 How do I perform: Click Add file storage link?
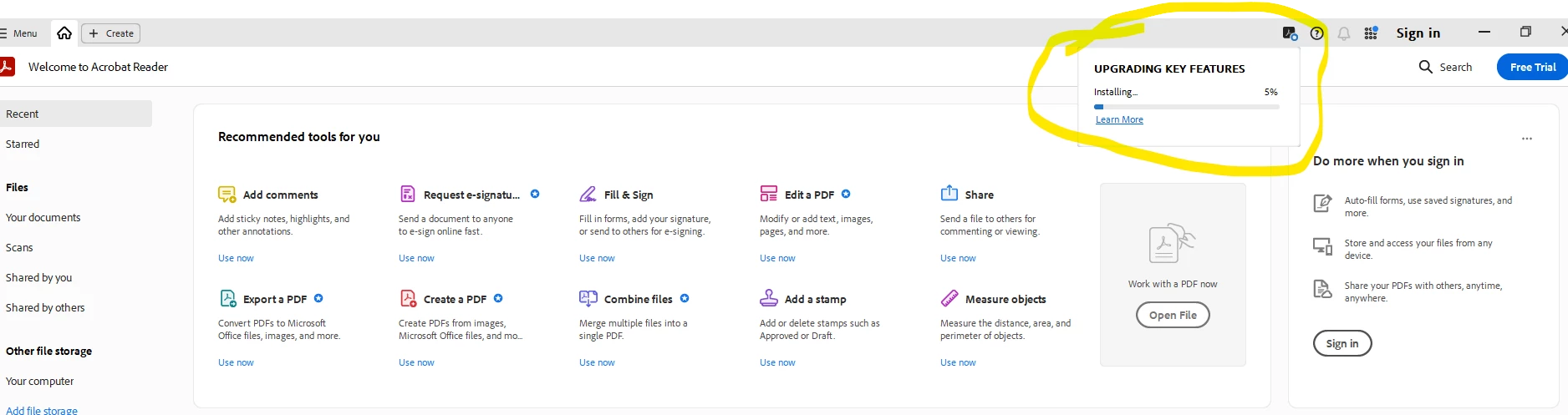[x=42, y=410]
